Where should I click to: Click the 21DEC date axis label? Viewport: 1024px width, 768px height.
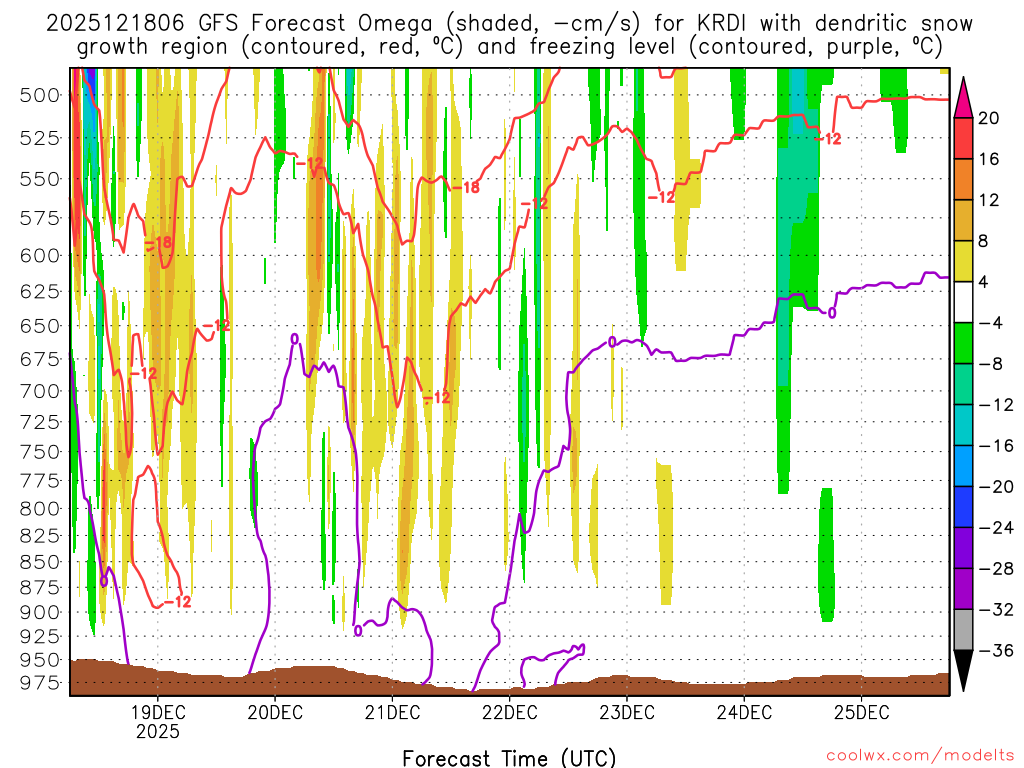pyautogui.click(x=392, y=712)
